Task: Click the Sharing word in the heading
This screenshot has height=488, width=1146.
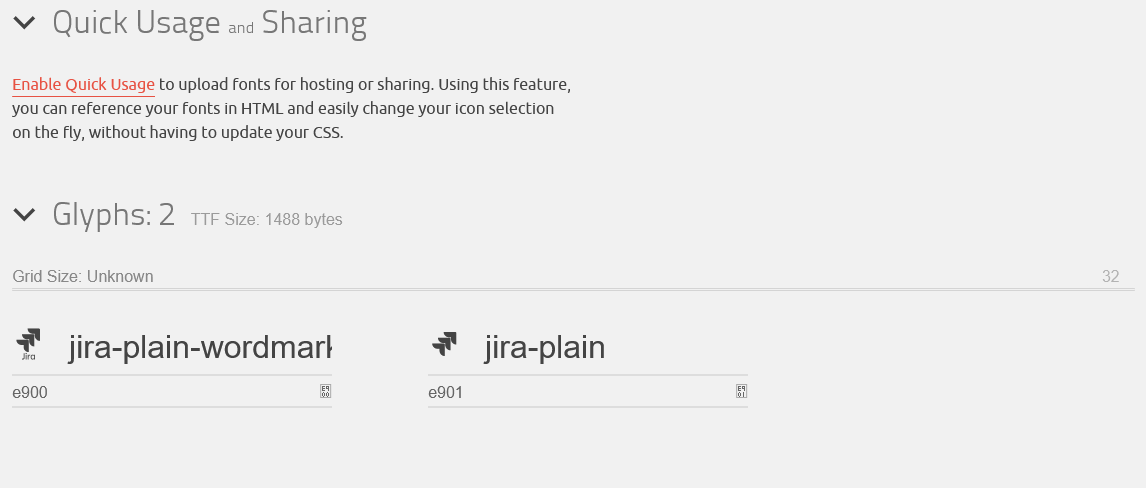Action: pyautogui.click(x=314, y=23)
